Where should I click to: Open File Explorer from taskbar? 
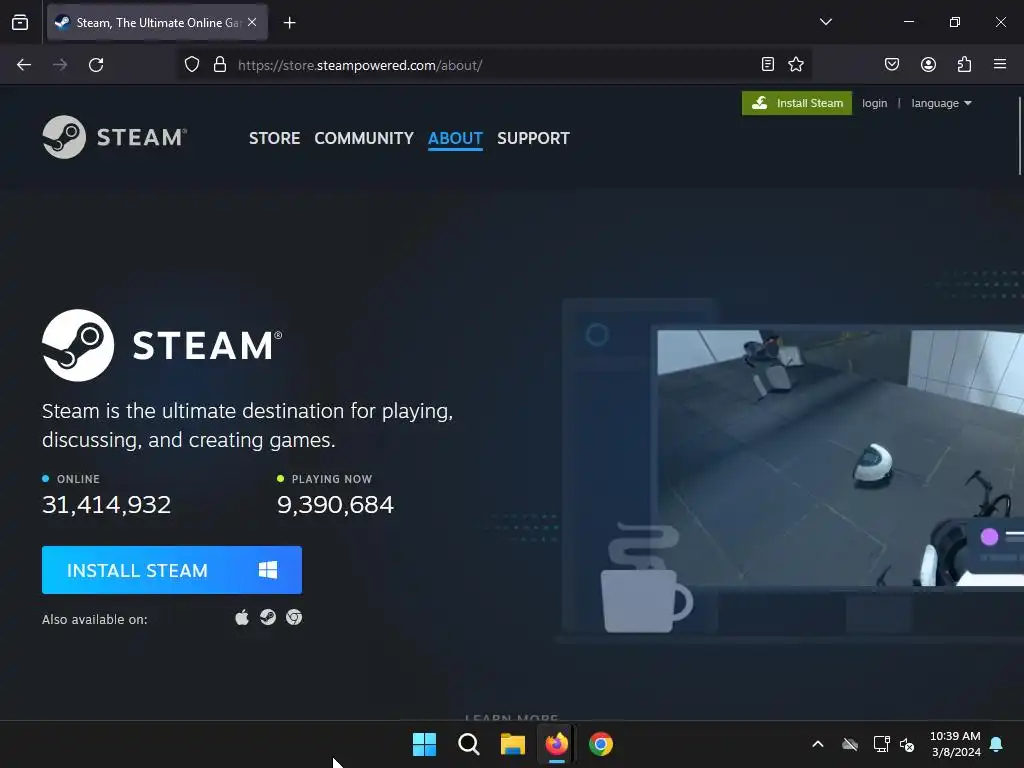(x=513, y=744)
